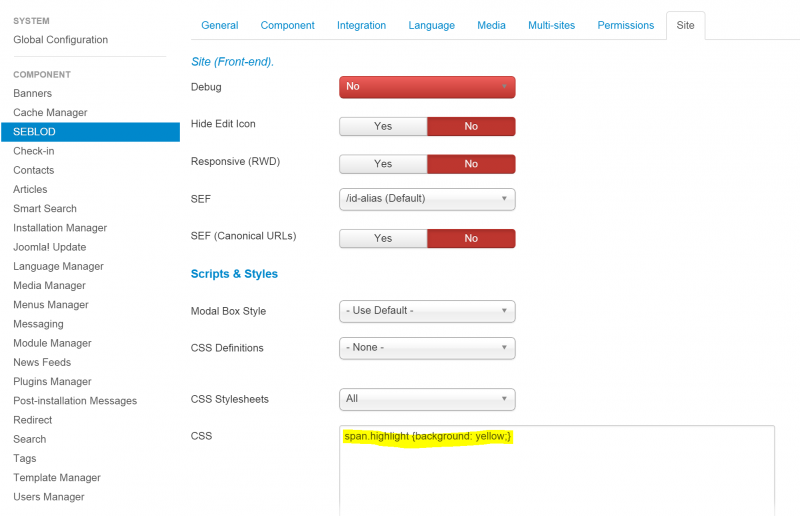
Task: Open Media Manager settings
Action: pos(49,285)
